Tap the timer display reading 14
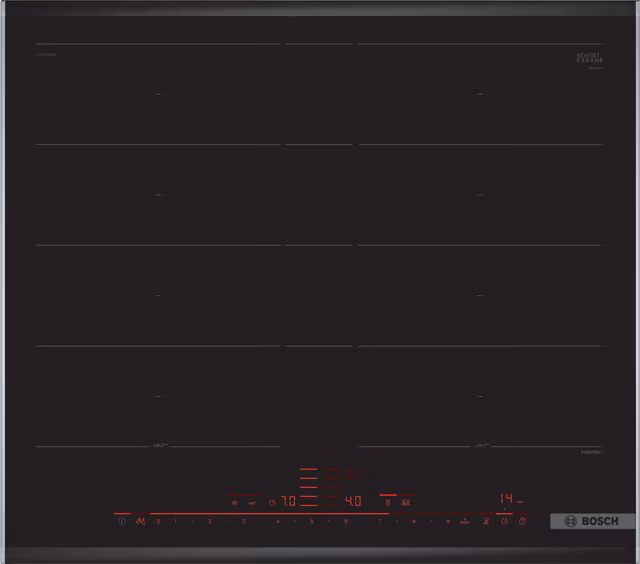The width and height of the screenshot is (640, 564). click(507, 498)
